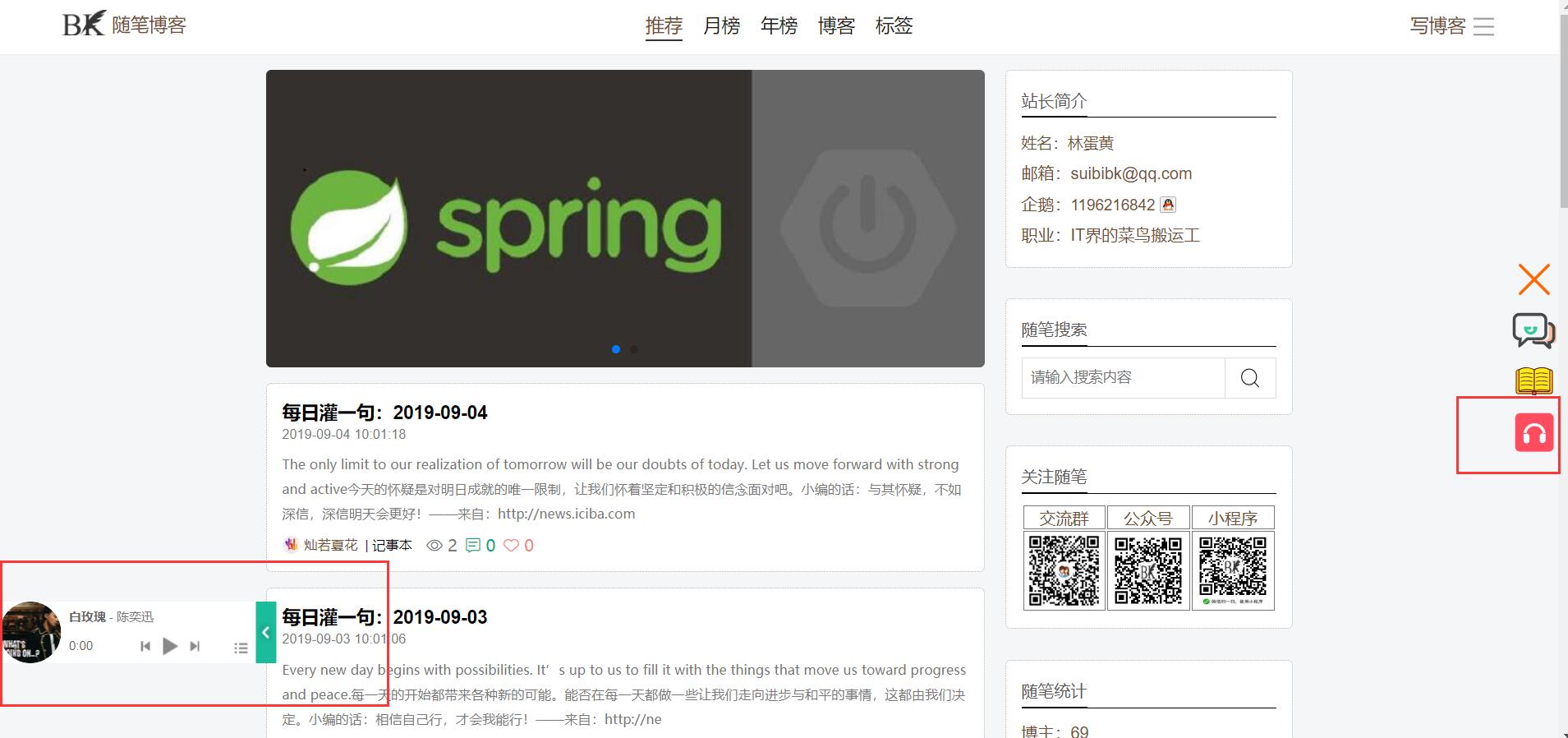This screenshot has height=738, width=1568.
Task: Play the song 白玫瑰
Action: (170, 646)
